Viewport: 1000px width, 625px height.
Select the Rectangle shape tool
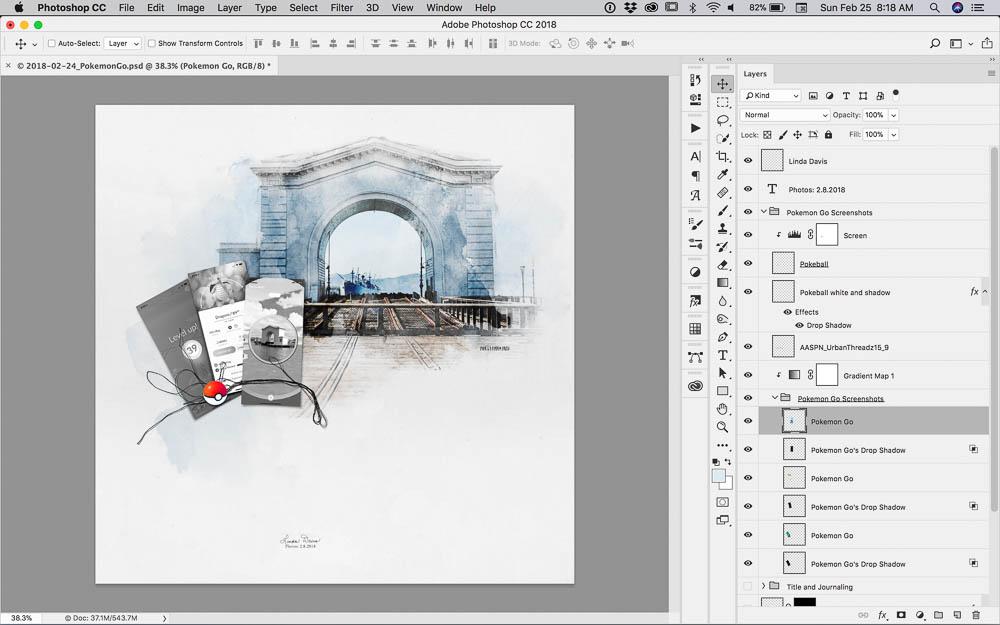[x=722, y=391]
